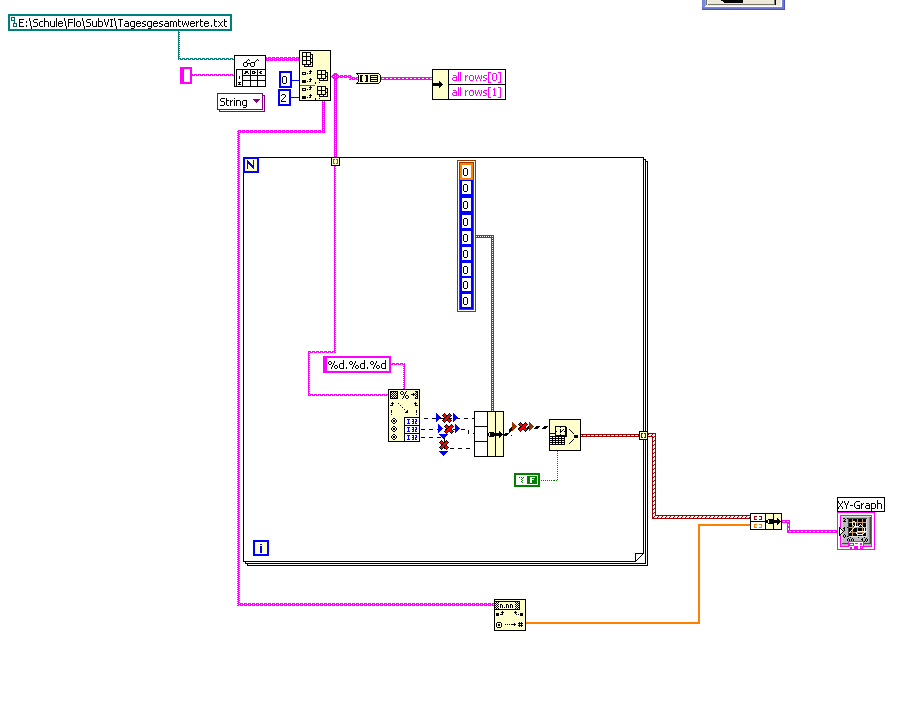
Task: Select the Bundle node feeding the XY-Graph
Action: coord(766,521)
